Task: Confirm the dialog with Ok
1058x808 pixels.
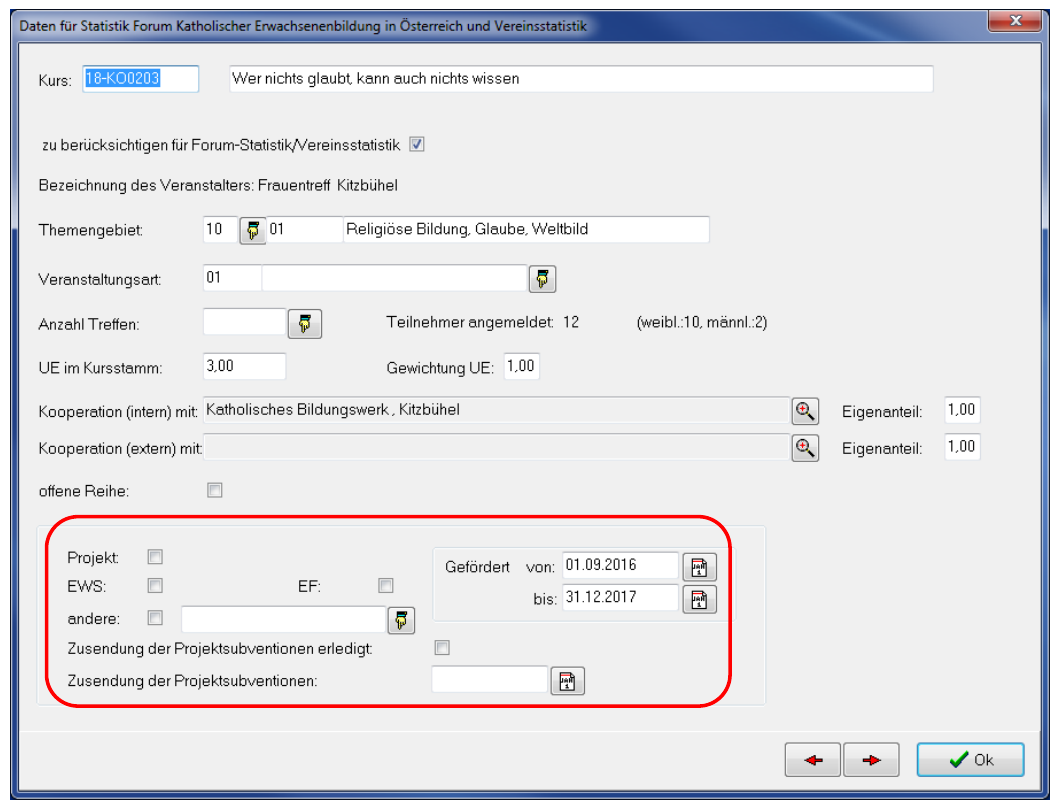Action: [x=970, y=760]
